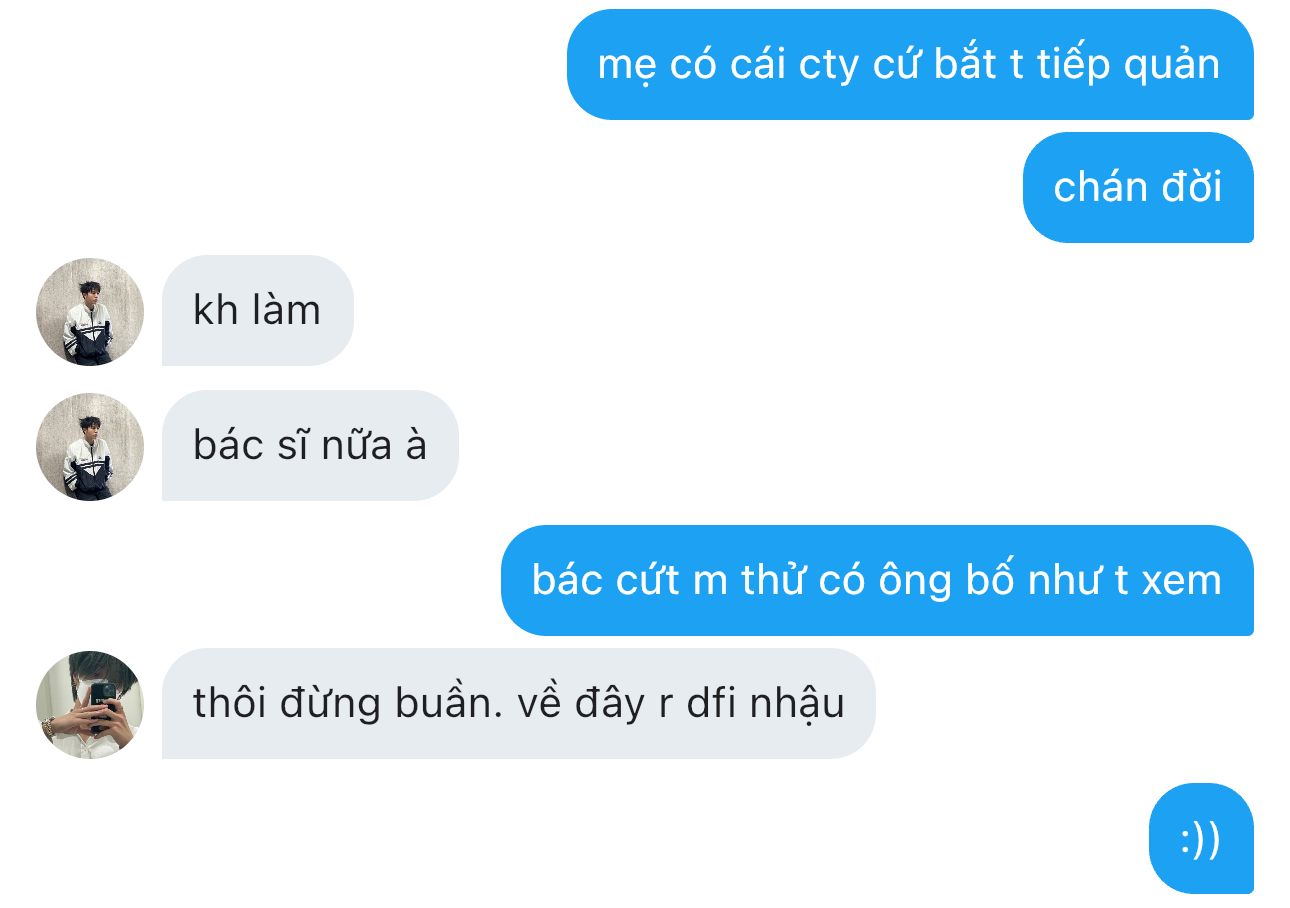
Task: Select the "chán đời" blue message
Action: click(x=1138, y=187)
